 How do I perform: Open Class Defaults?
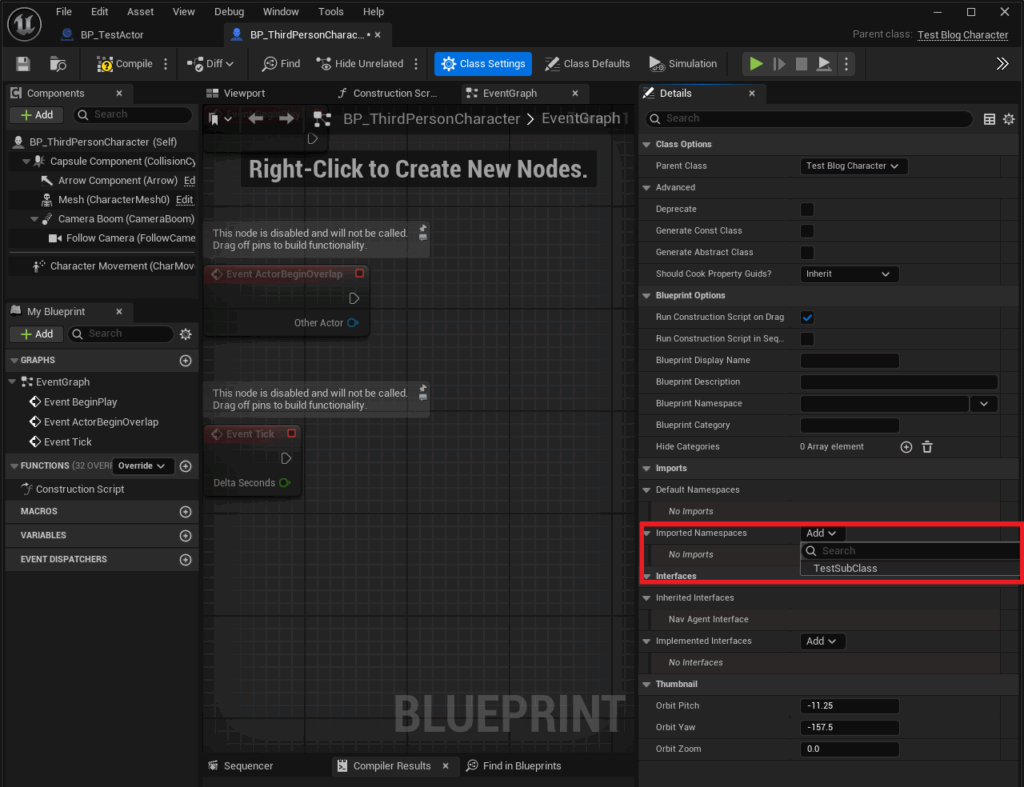(x=587, y=63)
